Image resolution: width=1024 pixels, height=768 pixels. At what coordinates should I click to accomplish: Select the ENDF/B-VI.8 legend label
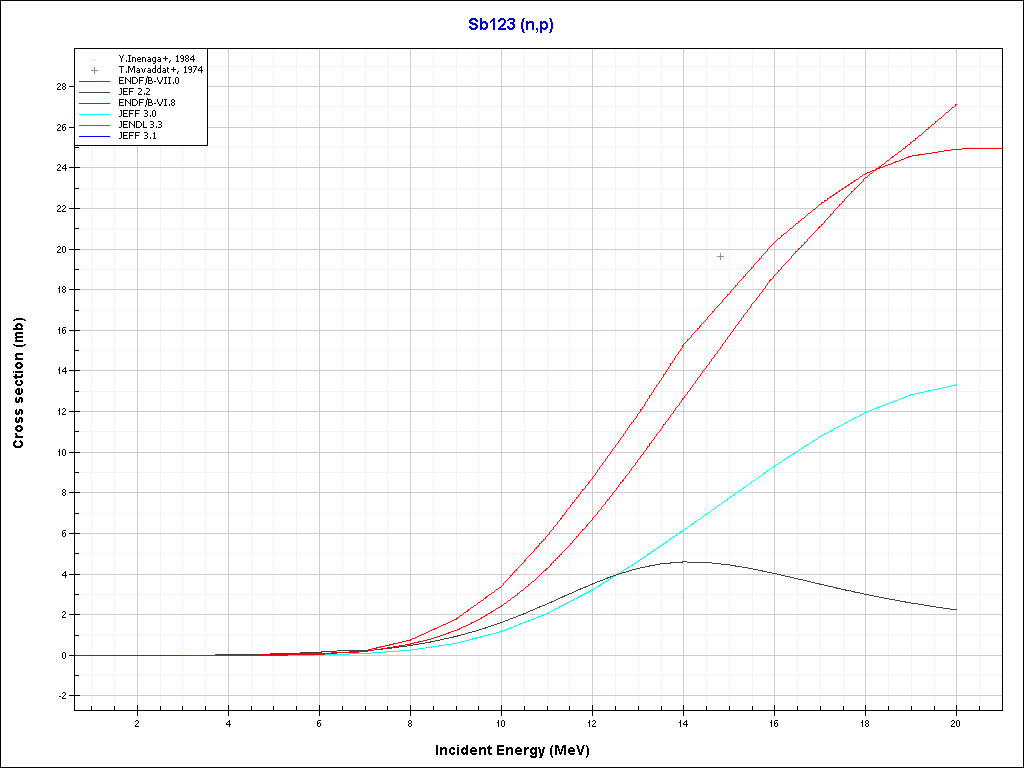click(x=148, y=103)
